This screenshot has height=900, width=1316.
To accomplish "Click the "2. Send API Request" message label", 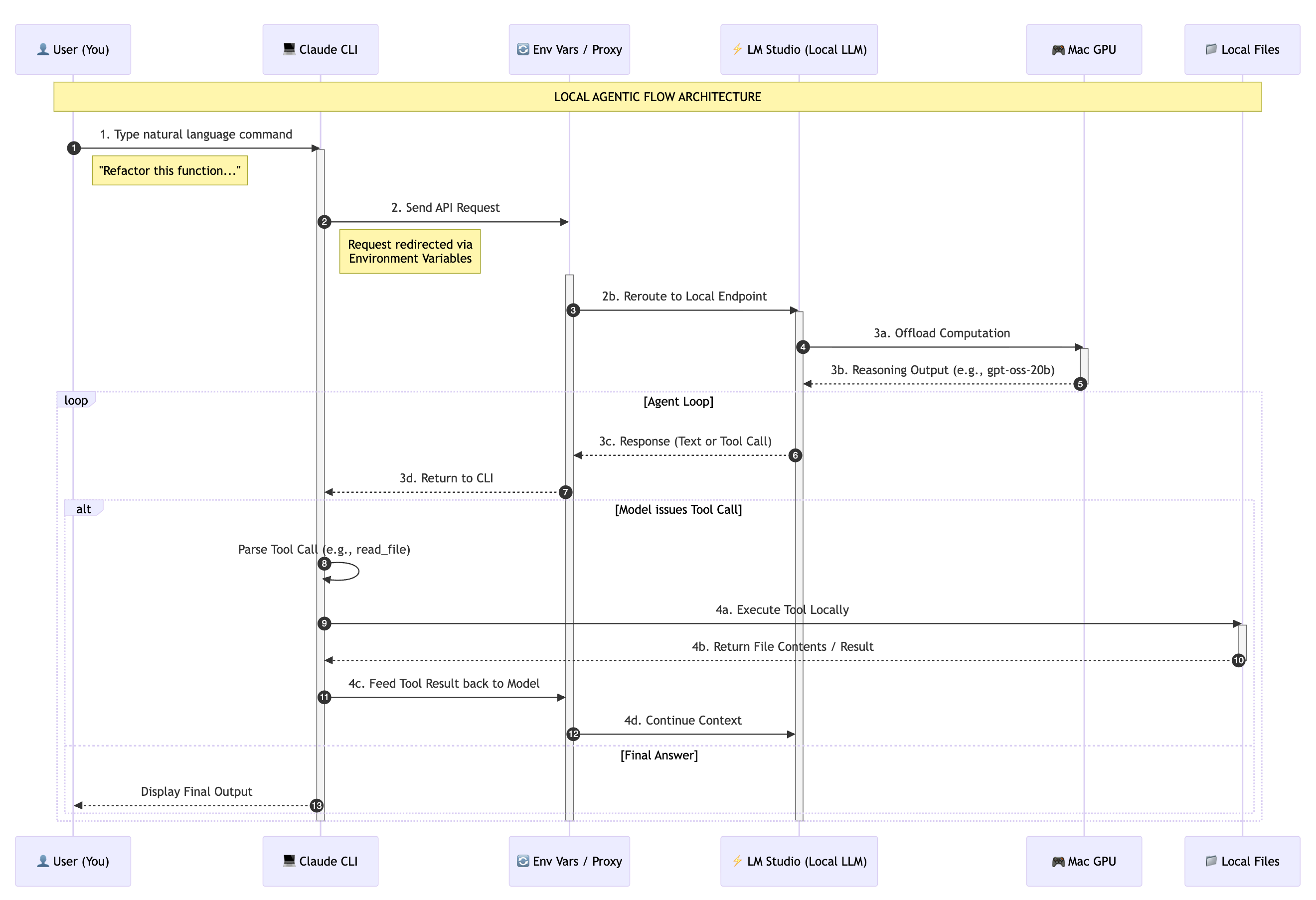I will [445, 208].
